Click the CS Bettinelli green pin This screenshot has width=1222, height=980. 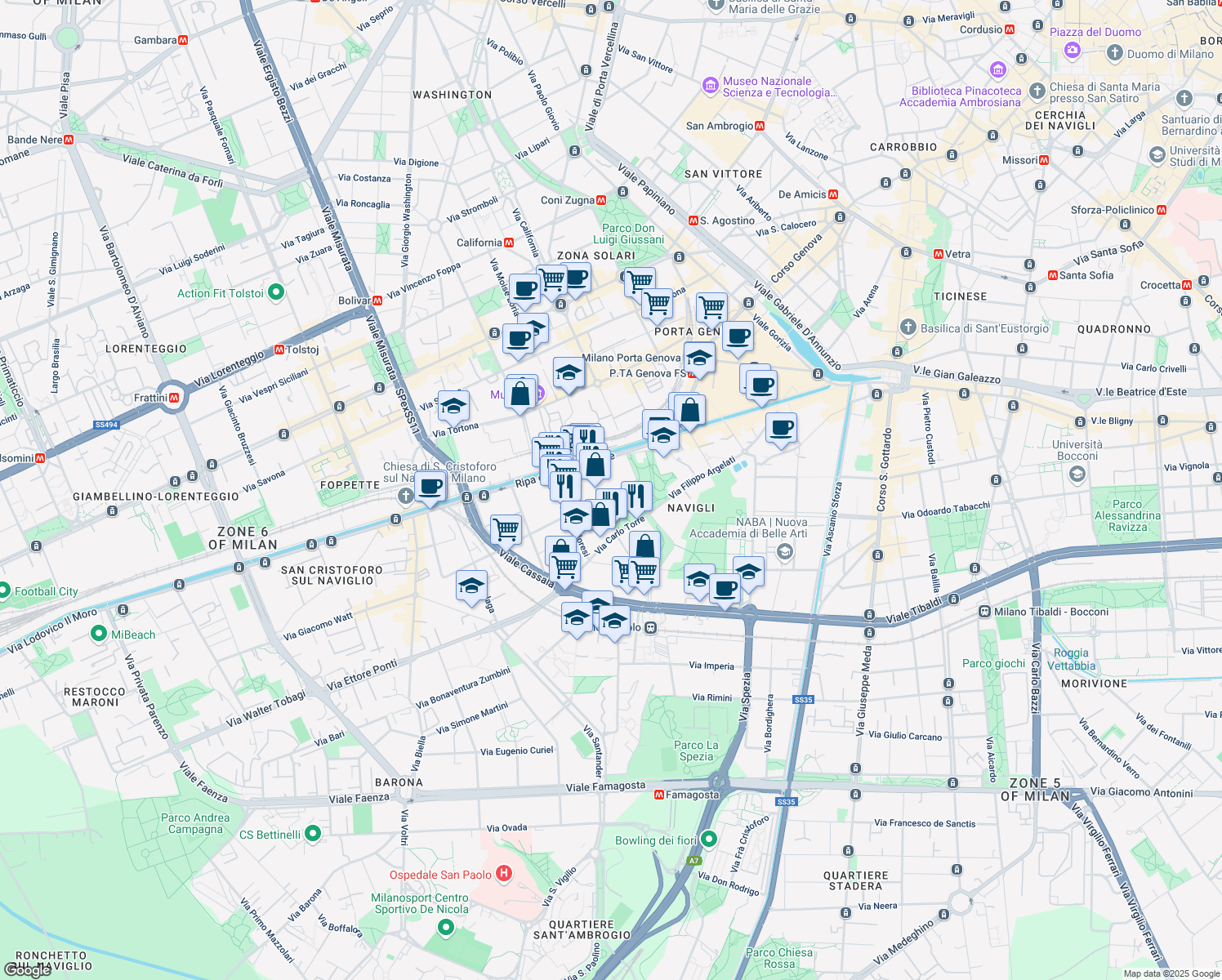pos(314,834)
